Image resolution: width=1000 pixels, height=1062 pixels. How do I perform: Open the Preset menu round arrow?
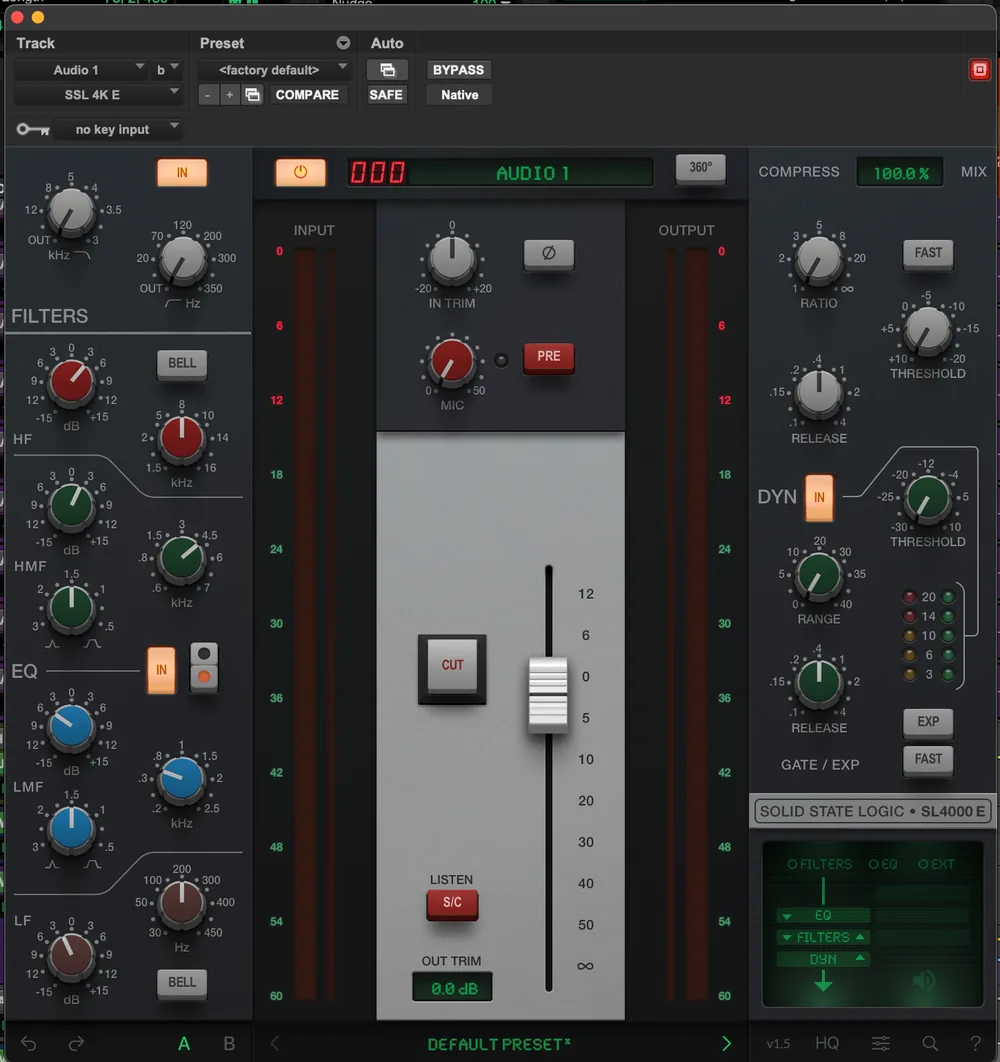tap(343, 43)
